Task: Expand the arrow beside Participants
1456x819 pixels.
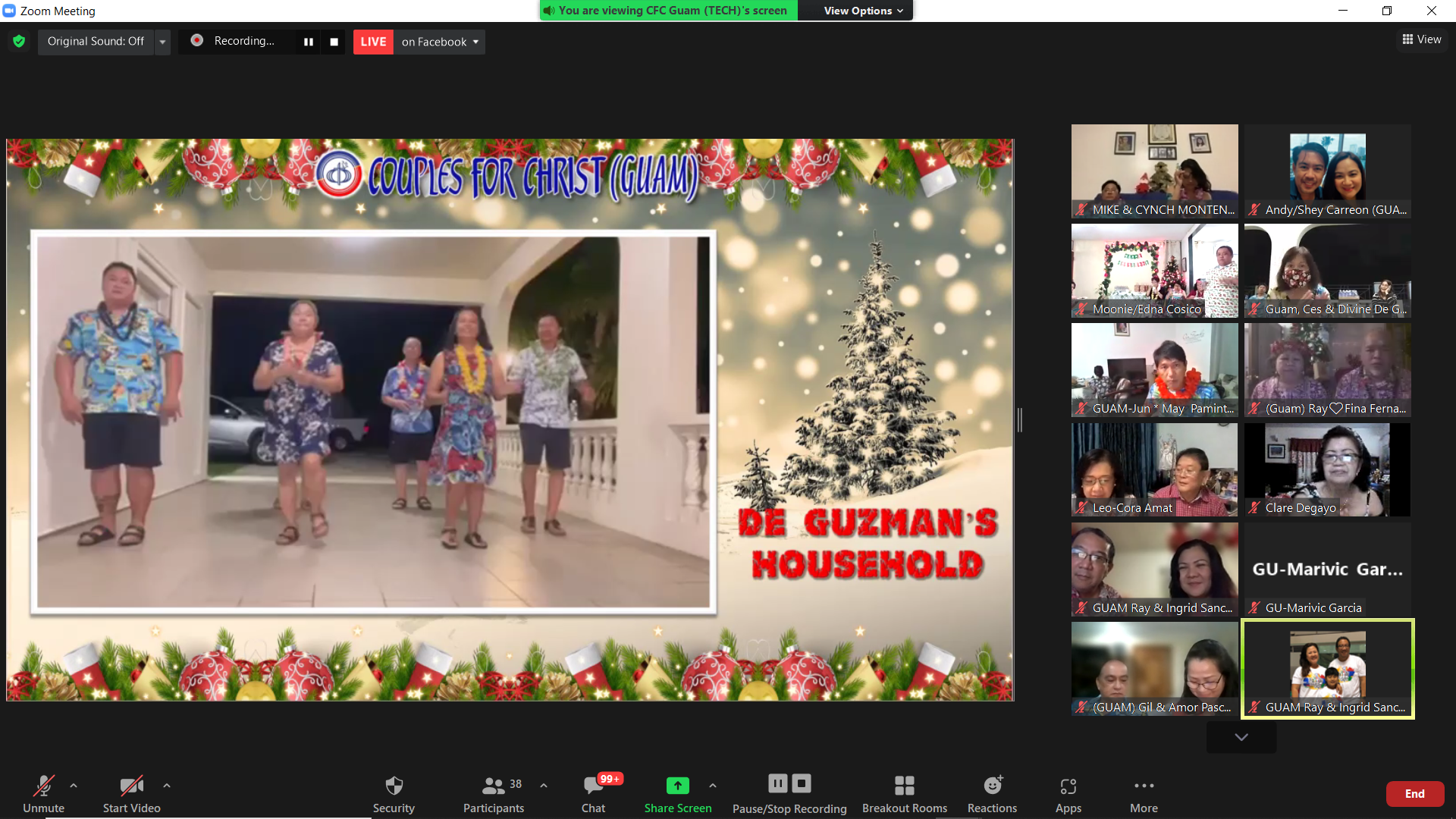Action: (x=544, y=786)
